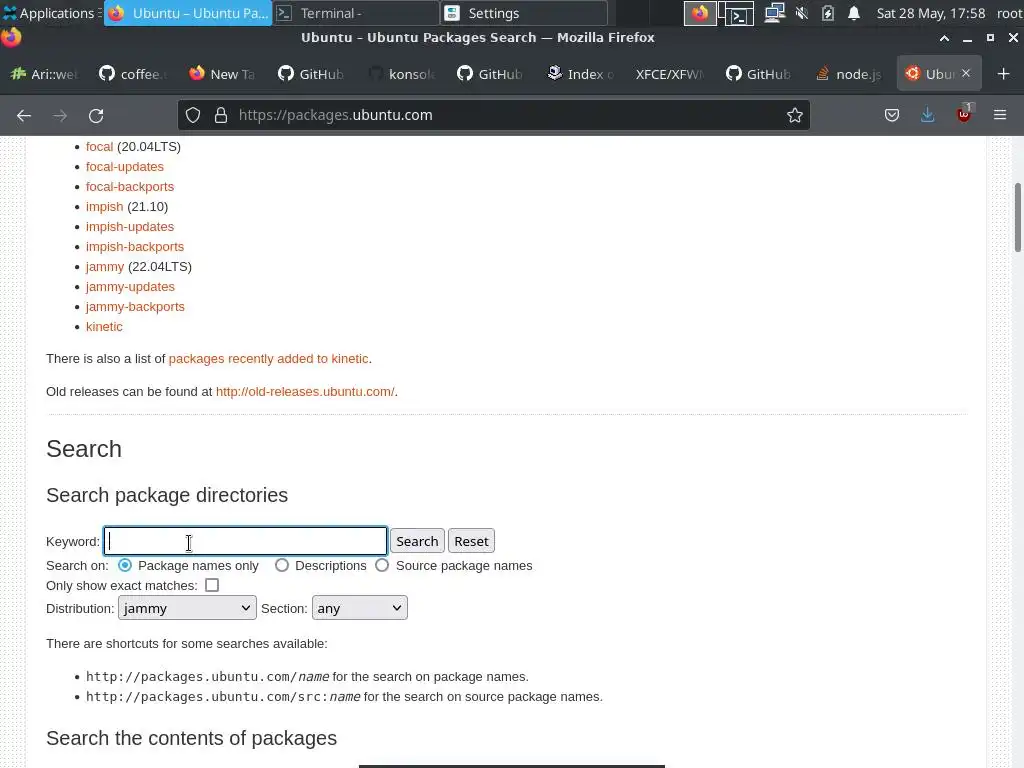Switch to the coffee GitHub tab
1024x768 pixels.
tap(133, 74)
